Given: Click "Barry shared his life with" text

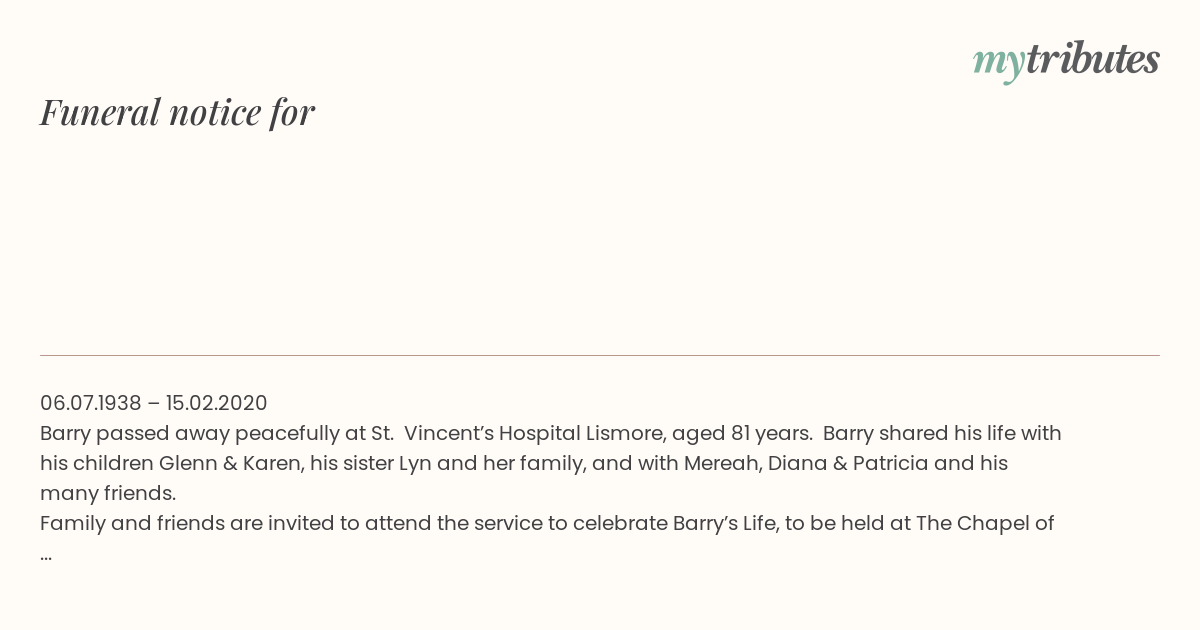Looking at the screenshot, I should click(942, 433).
